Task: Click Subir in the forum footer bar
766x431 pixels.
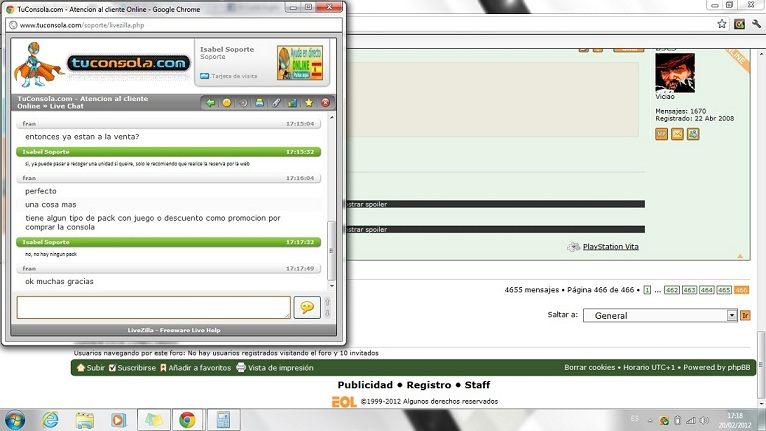Action: (x=91, y=368)
